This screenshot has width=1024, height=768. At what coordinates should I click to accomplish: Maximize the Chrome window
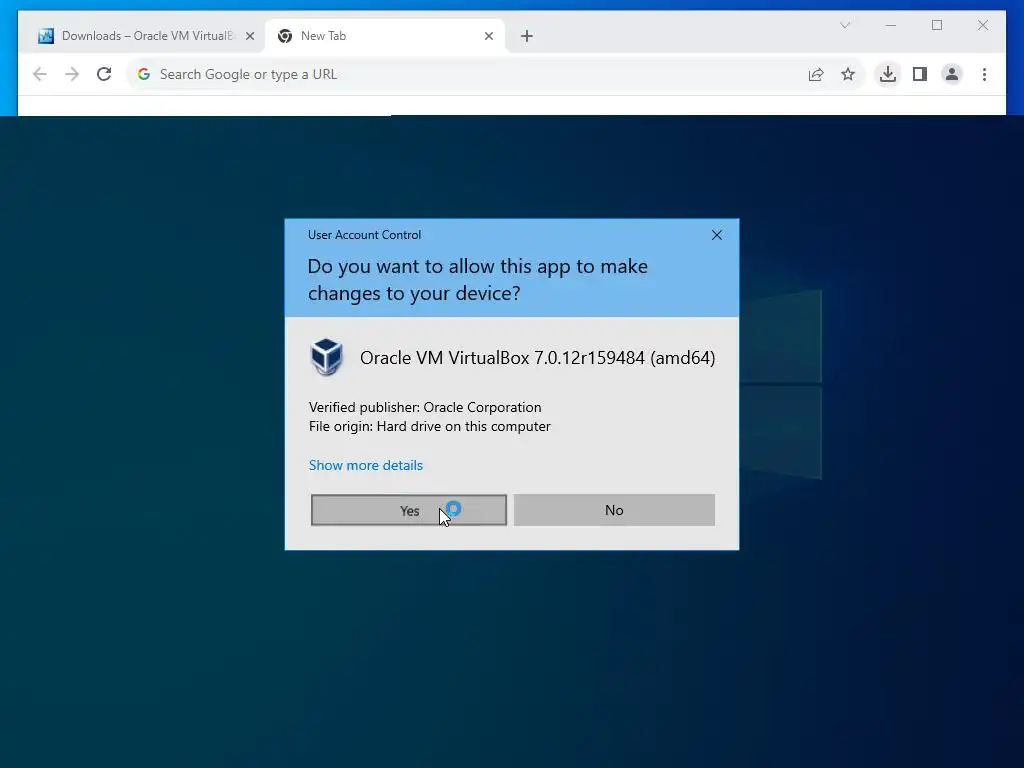pos(937,25)
